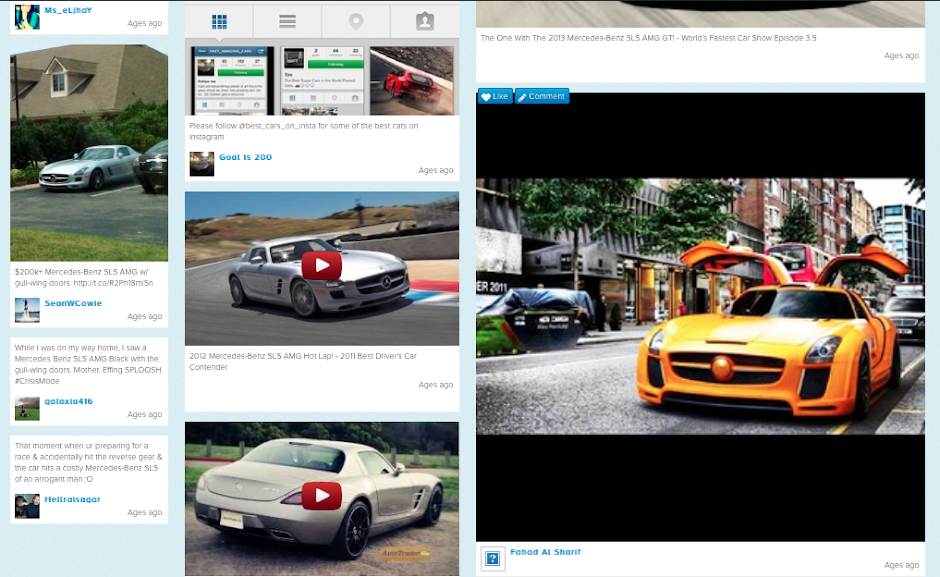Open red Ferrari thumbnail in Instagram post

click(x=411, y=81)
